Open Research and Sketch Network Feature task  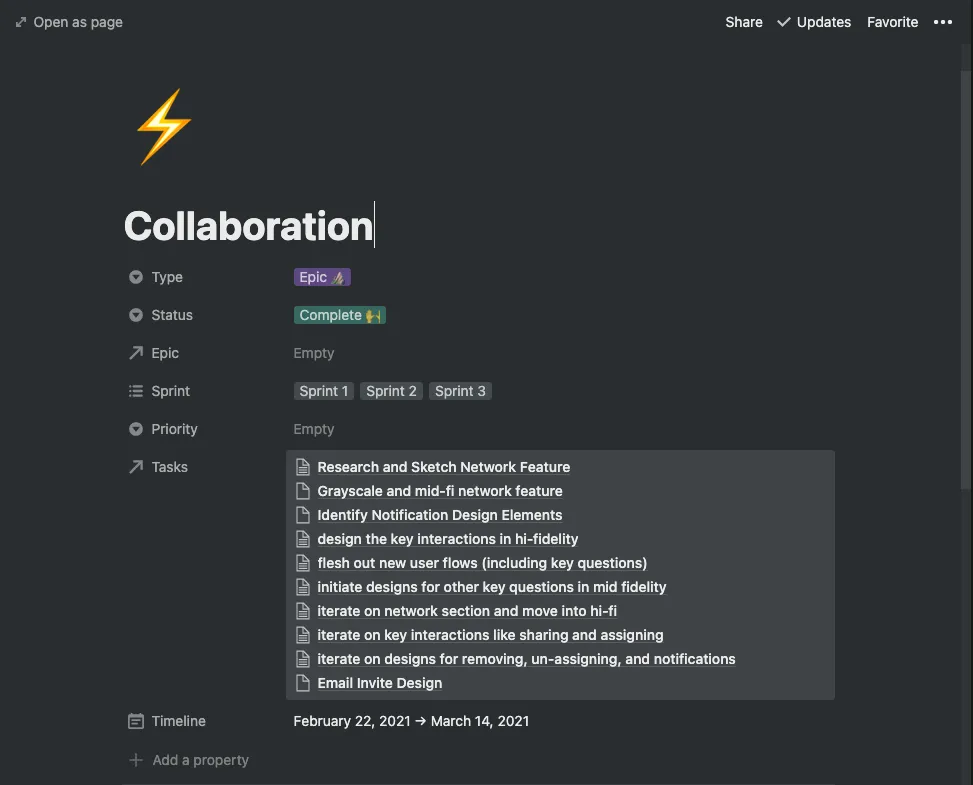pos(444,467)
